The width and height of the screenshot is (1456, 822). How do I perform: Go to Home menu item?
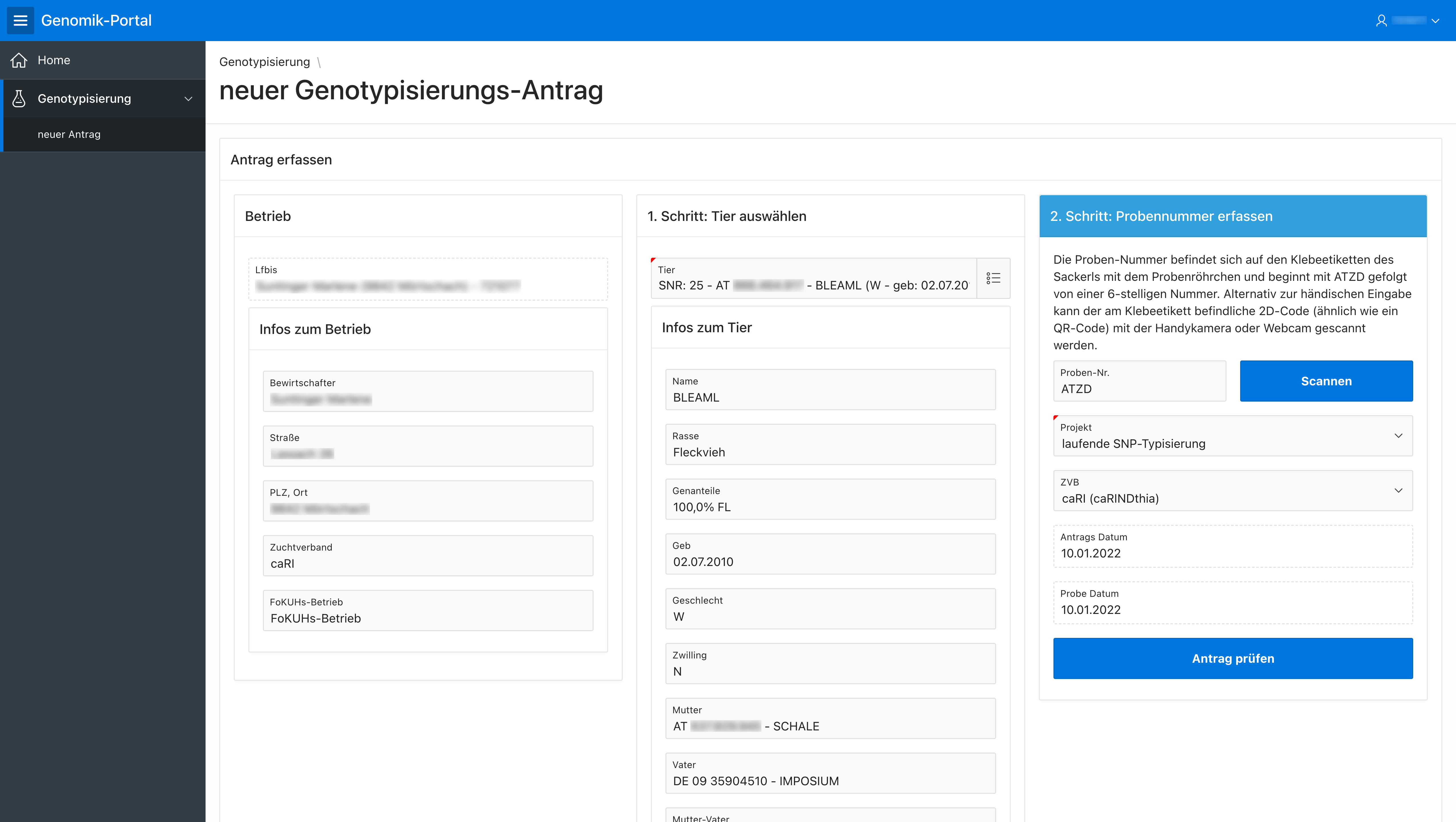(x=54, y=60)
